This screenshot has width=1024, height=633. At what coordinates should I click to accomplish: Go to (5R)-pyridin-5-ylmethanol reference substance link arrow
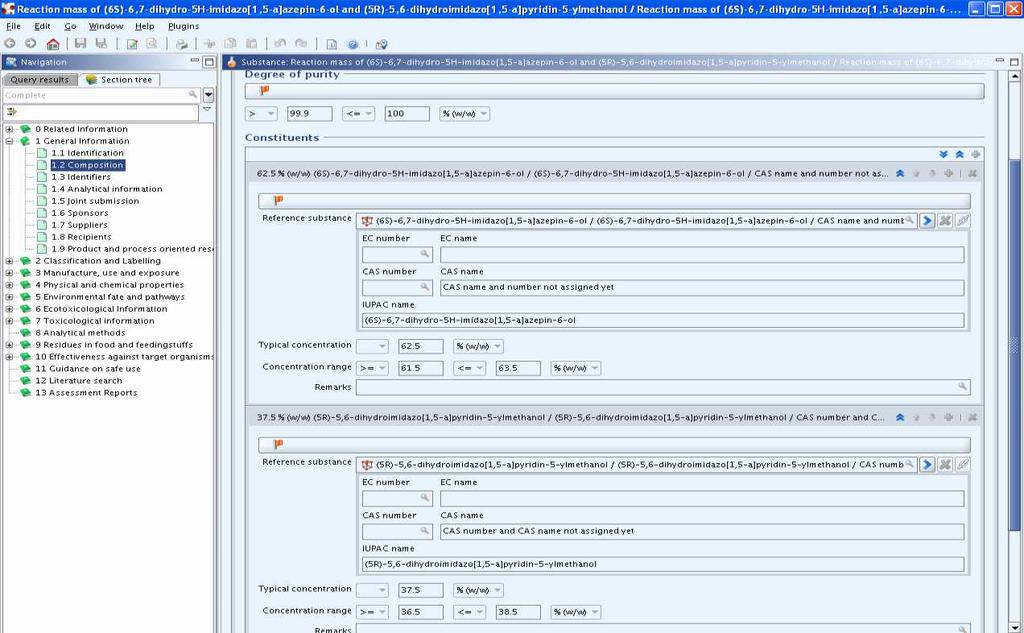pos(927,464)
